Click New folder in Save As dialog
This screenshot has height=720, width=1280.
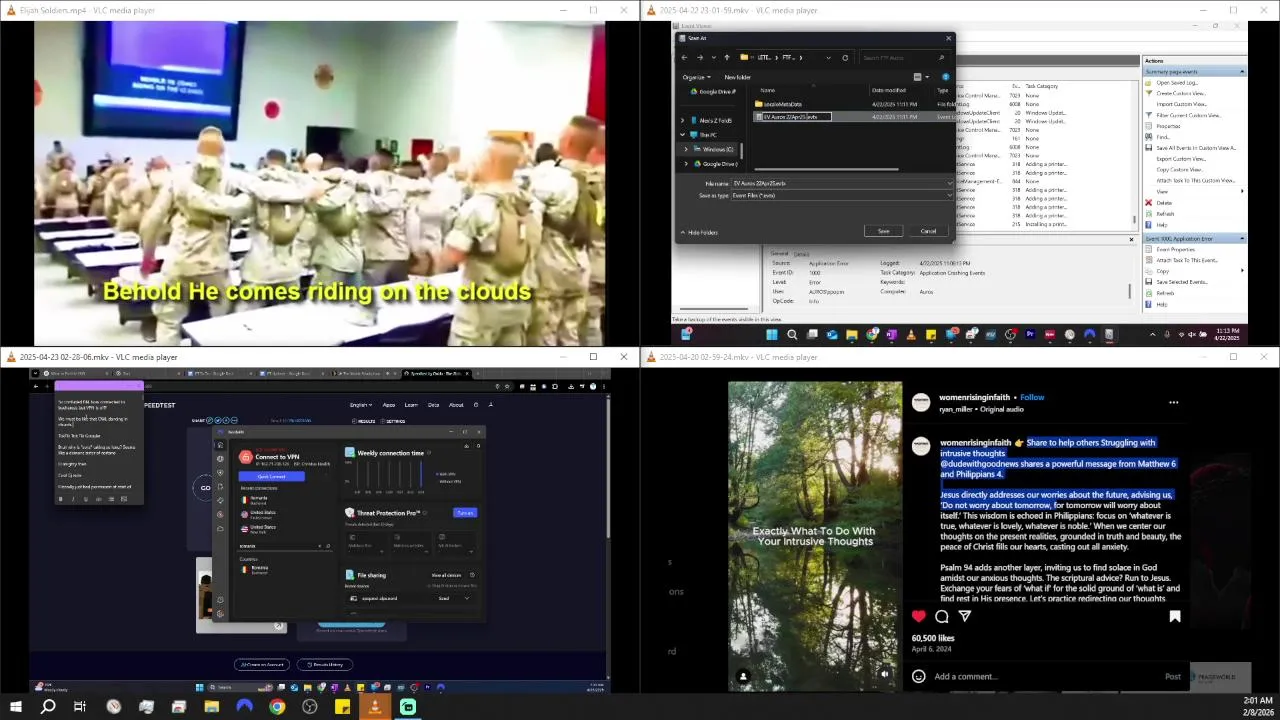(737, 77)
